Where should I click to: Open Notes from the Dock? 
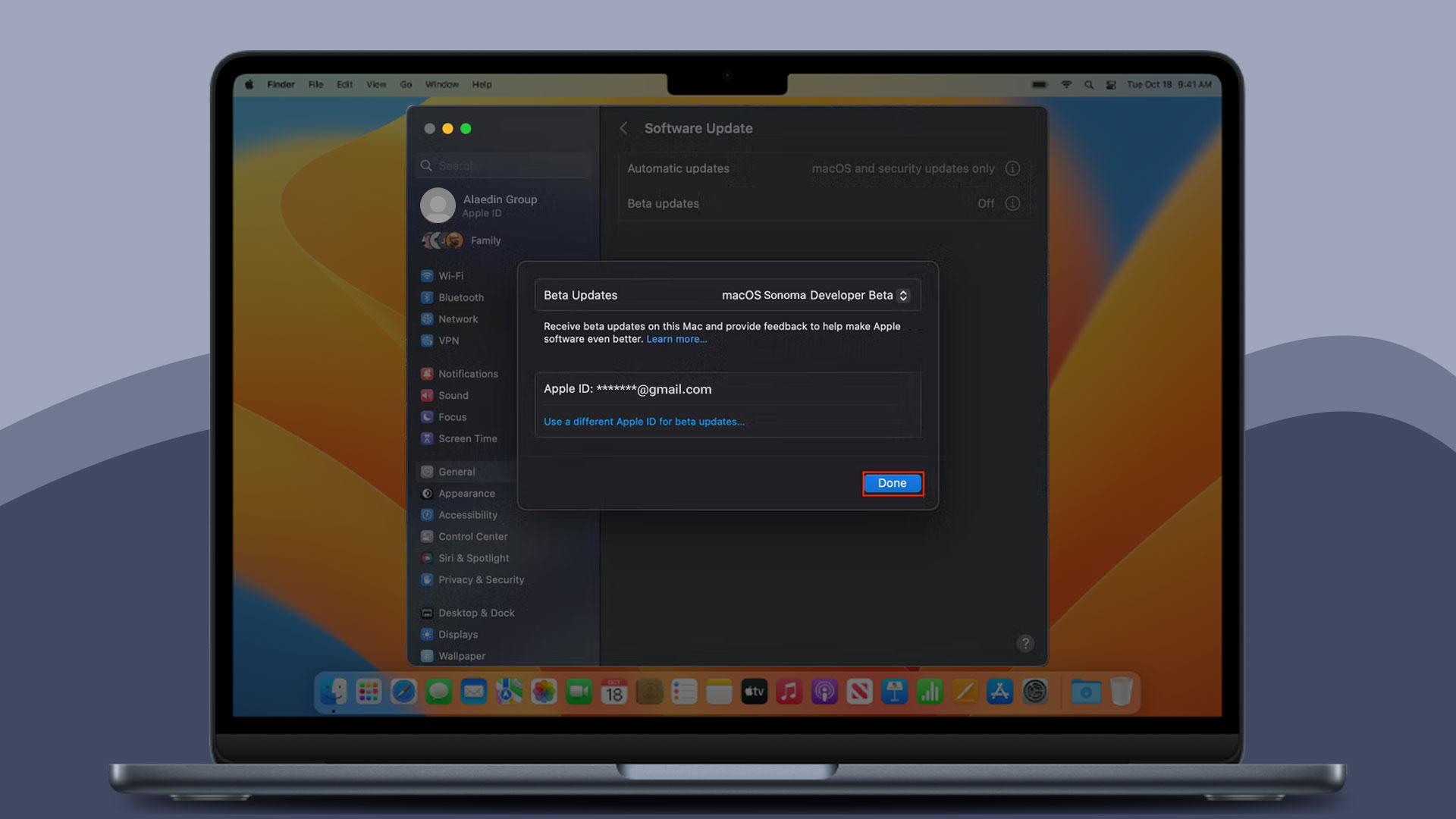(719, 692)
